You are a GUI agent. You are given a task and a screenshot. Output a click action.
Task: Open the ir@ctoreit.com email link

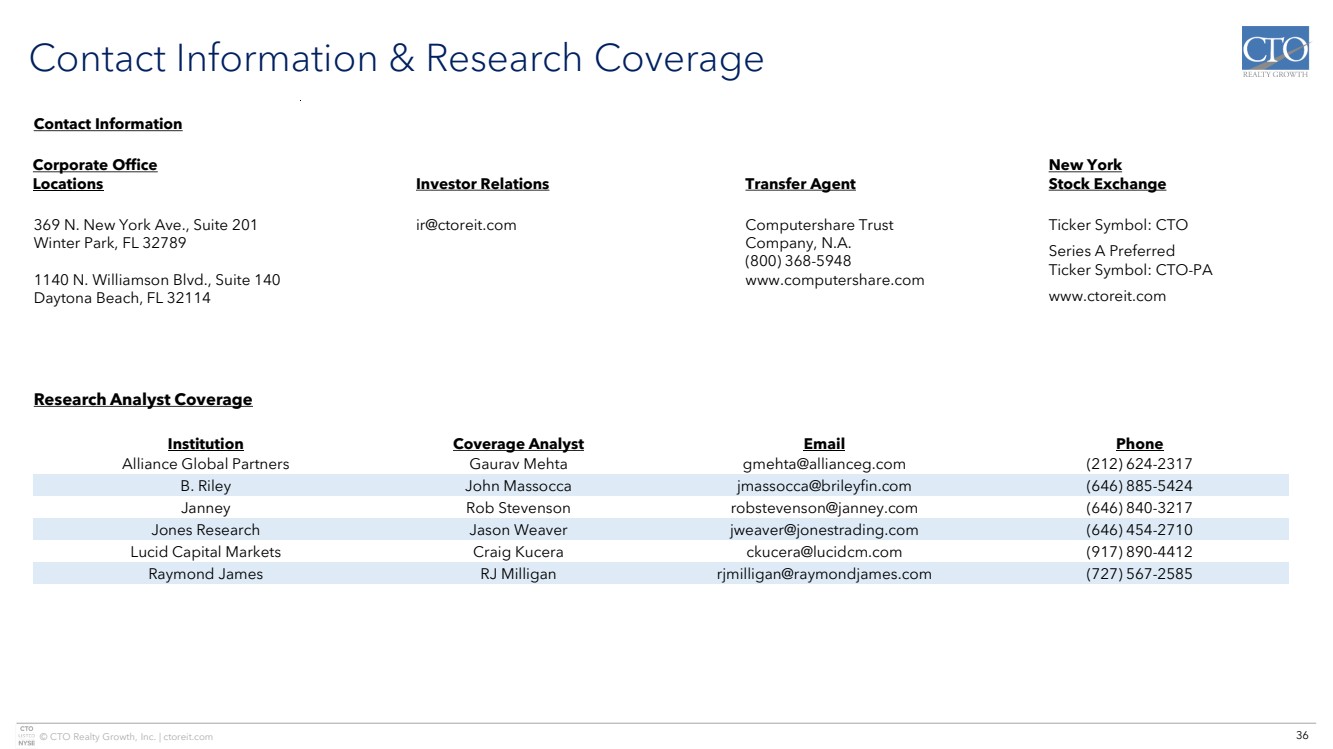(466, 225)
